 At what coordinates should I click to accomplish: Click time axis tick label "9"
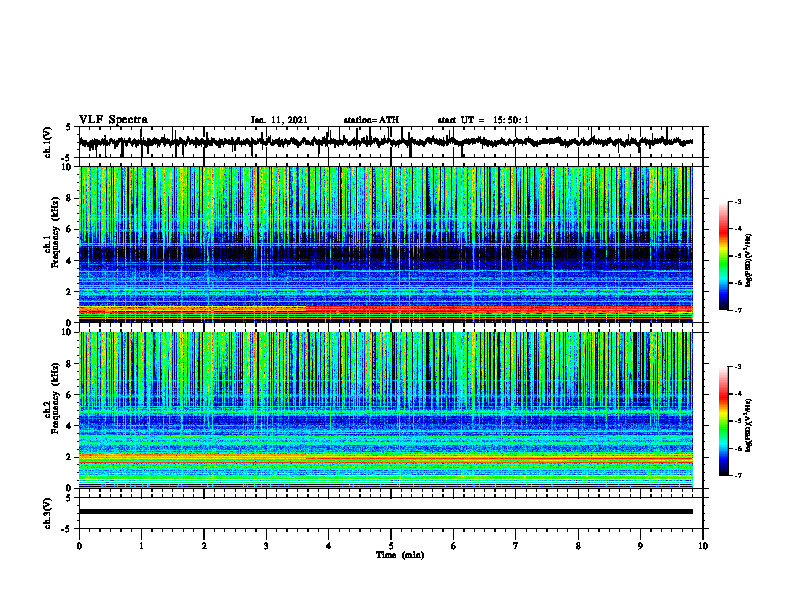coord(640,546)
